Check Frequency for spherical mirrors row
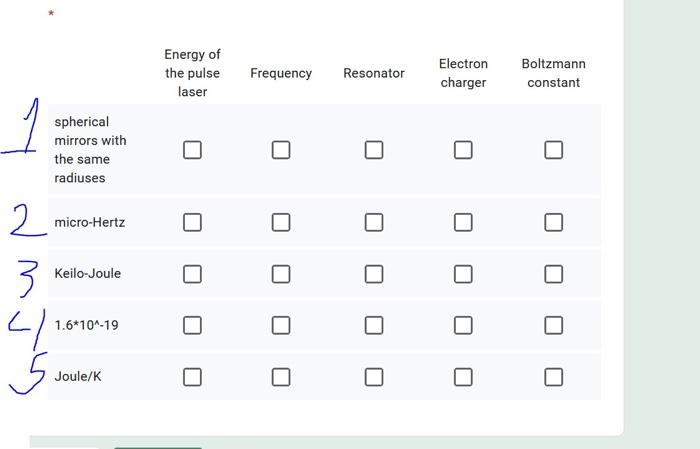This screenshot has height=449, width=700. coord(281,150)
